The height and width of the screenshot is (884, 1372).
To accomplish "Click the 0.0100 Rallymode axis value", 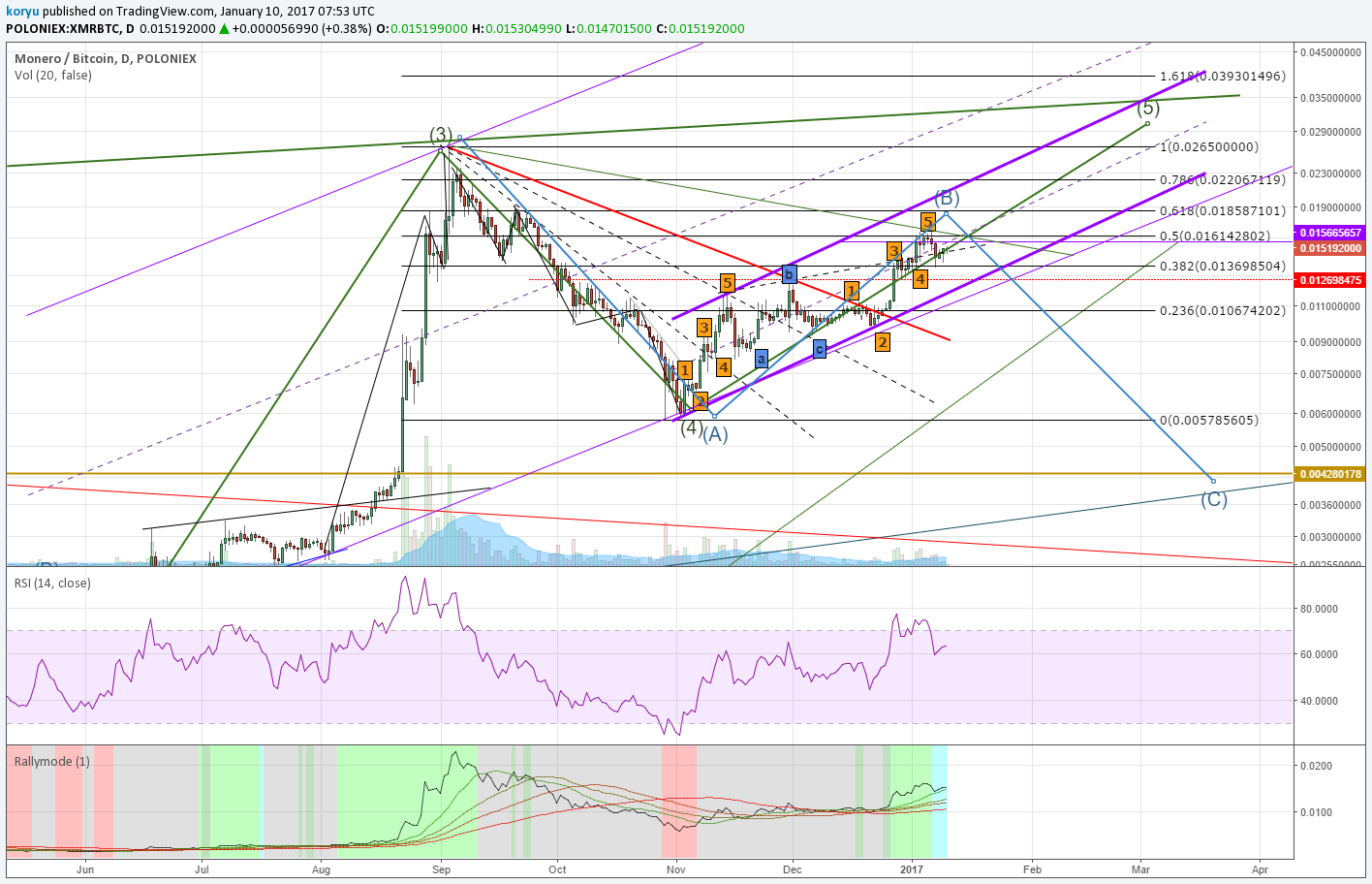I will click(1317, 812).
